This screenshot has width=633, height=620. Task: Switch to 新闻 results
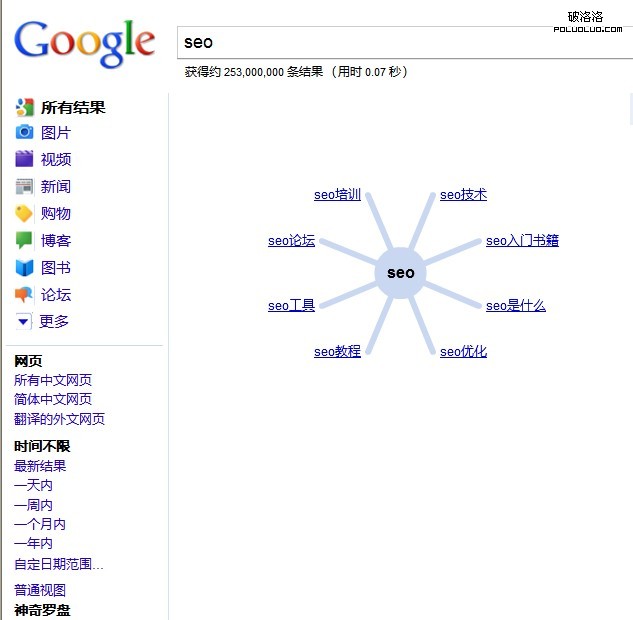tap(56, 186)
